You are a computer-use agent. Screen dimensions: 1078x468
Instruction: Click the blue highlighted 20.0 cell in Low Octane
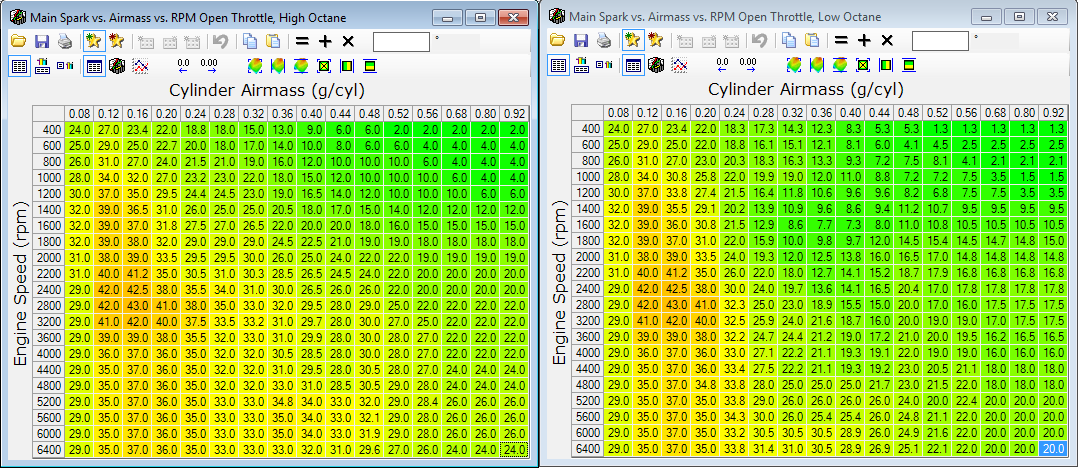pos(1050,450)
